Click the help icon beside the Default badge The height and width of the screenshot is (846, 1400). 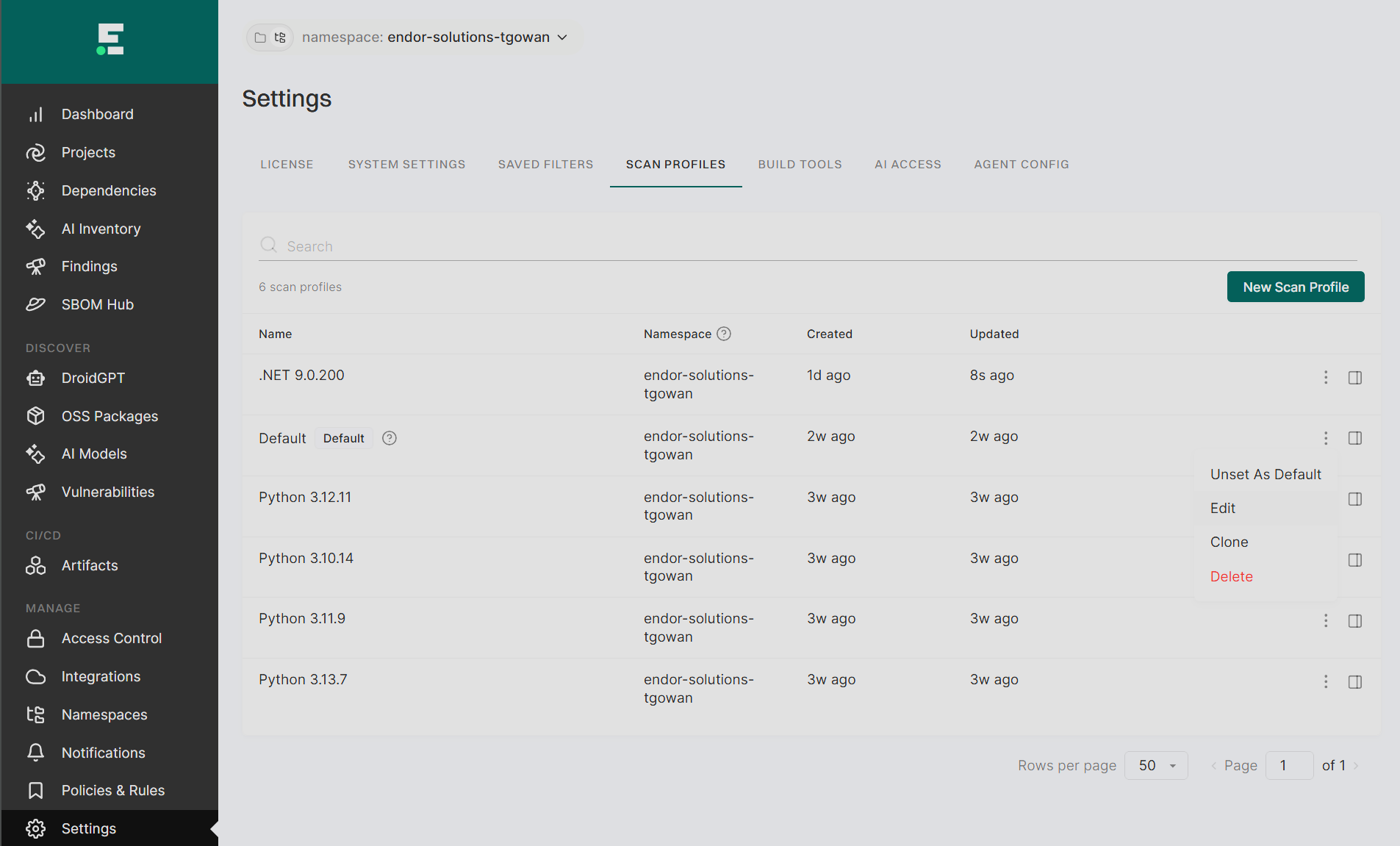(390, 438)
